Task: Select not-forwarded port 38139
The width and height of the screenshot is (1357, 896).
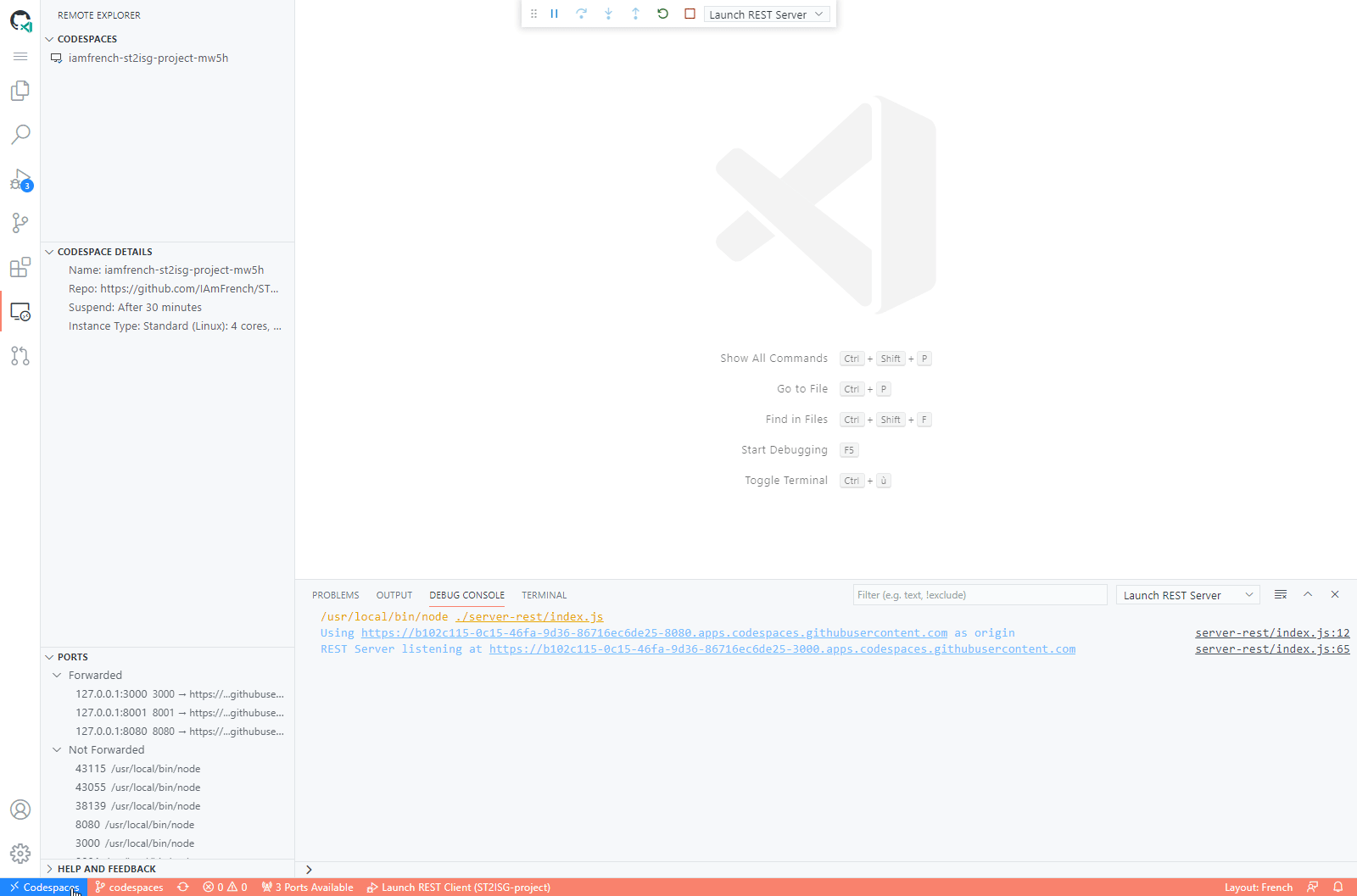Action: pyautogui.click(x=167, y=806)
